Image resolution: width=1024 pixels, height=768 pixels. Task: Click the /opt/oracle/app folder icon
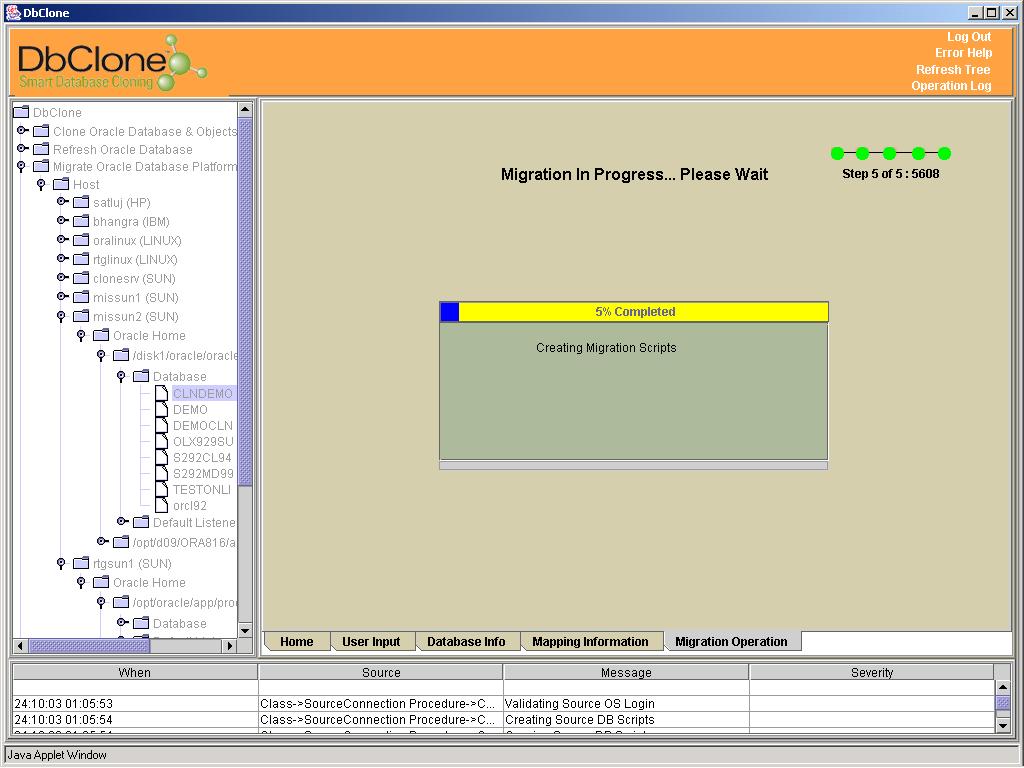tap(121, 601)
